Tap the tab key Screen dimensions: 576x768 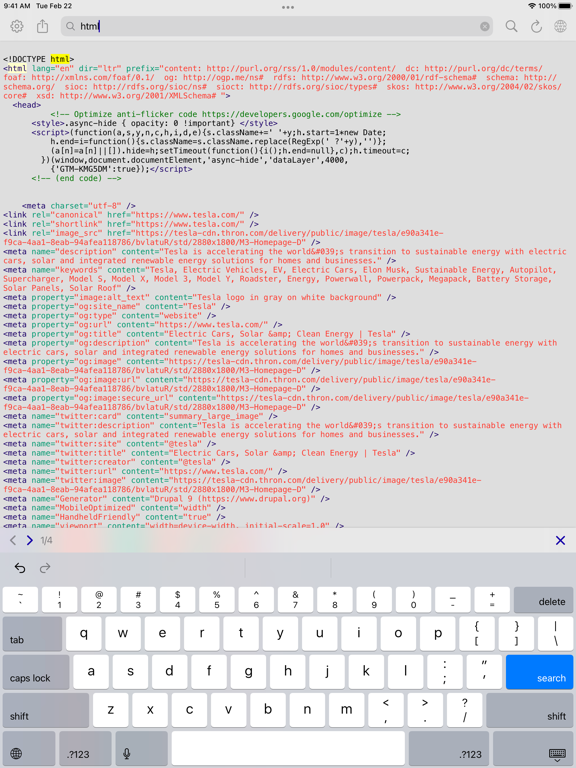click(x=32, y=634)
